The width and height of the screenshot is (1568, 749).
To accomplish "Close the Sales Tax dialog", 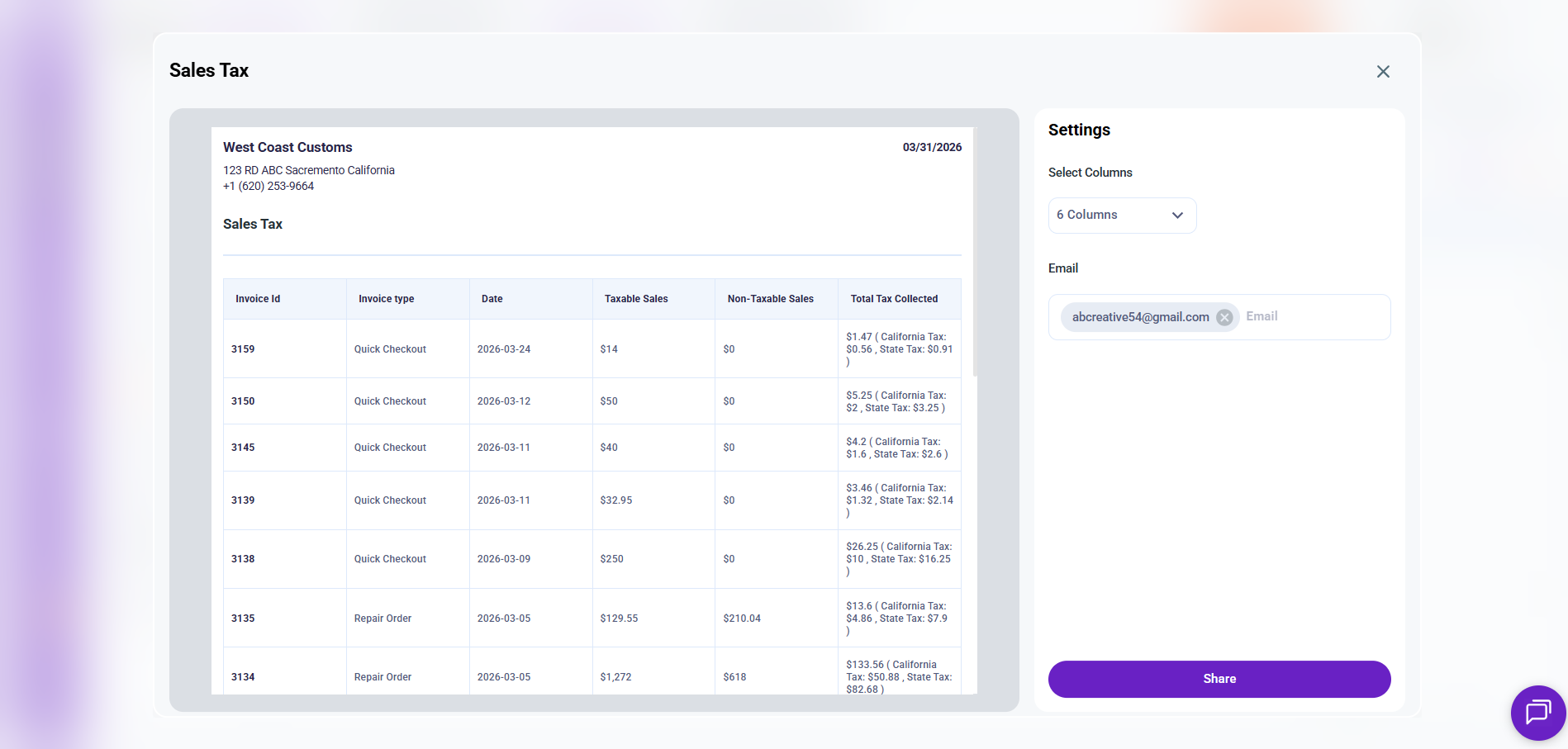I will click(x=1383, y=72).
